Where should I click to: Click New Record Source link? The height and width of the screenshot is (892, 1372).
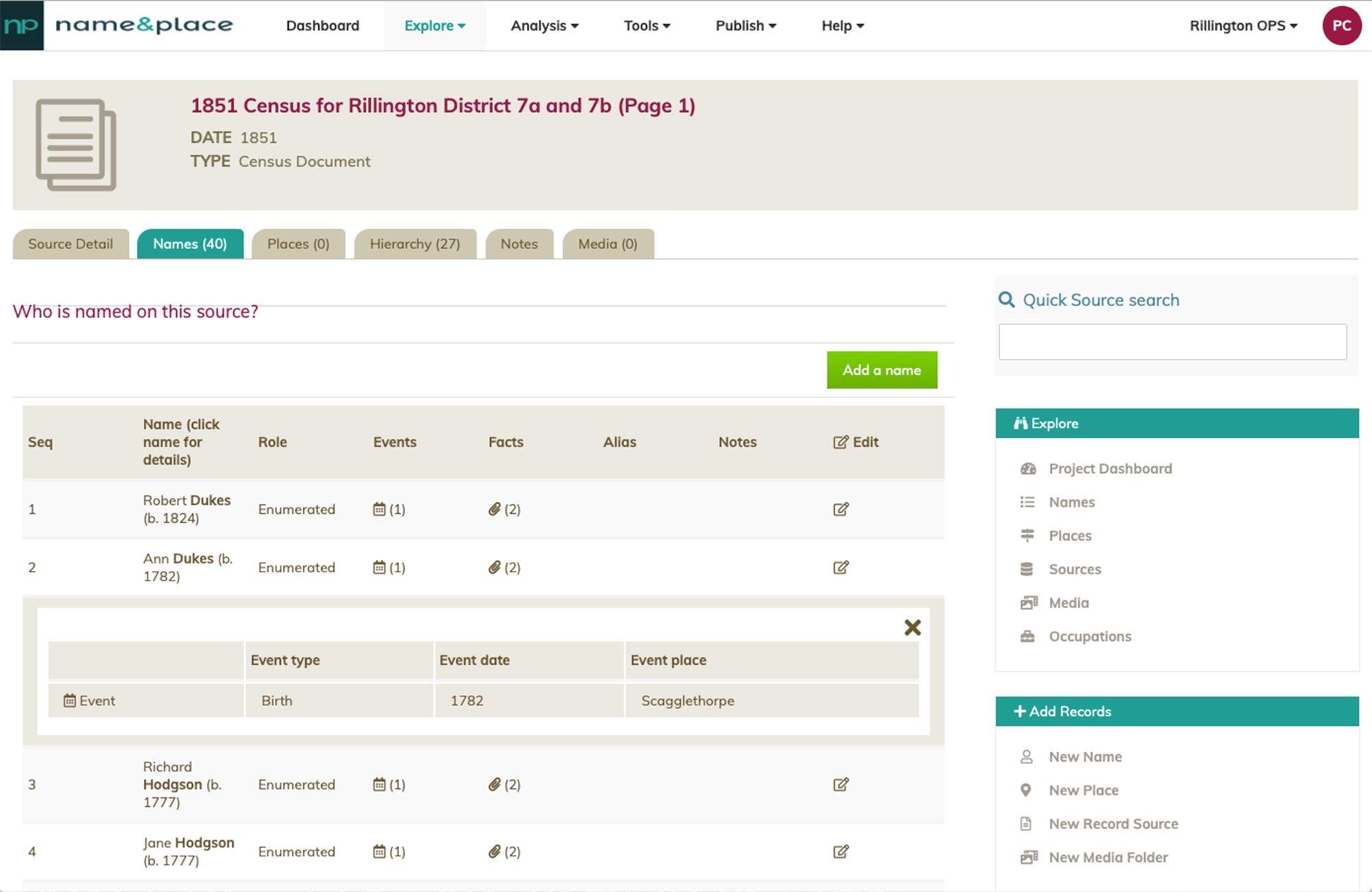tap(1113, 823)
